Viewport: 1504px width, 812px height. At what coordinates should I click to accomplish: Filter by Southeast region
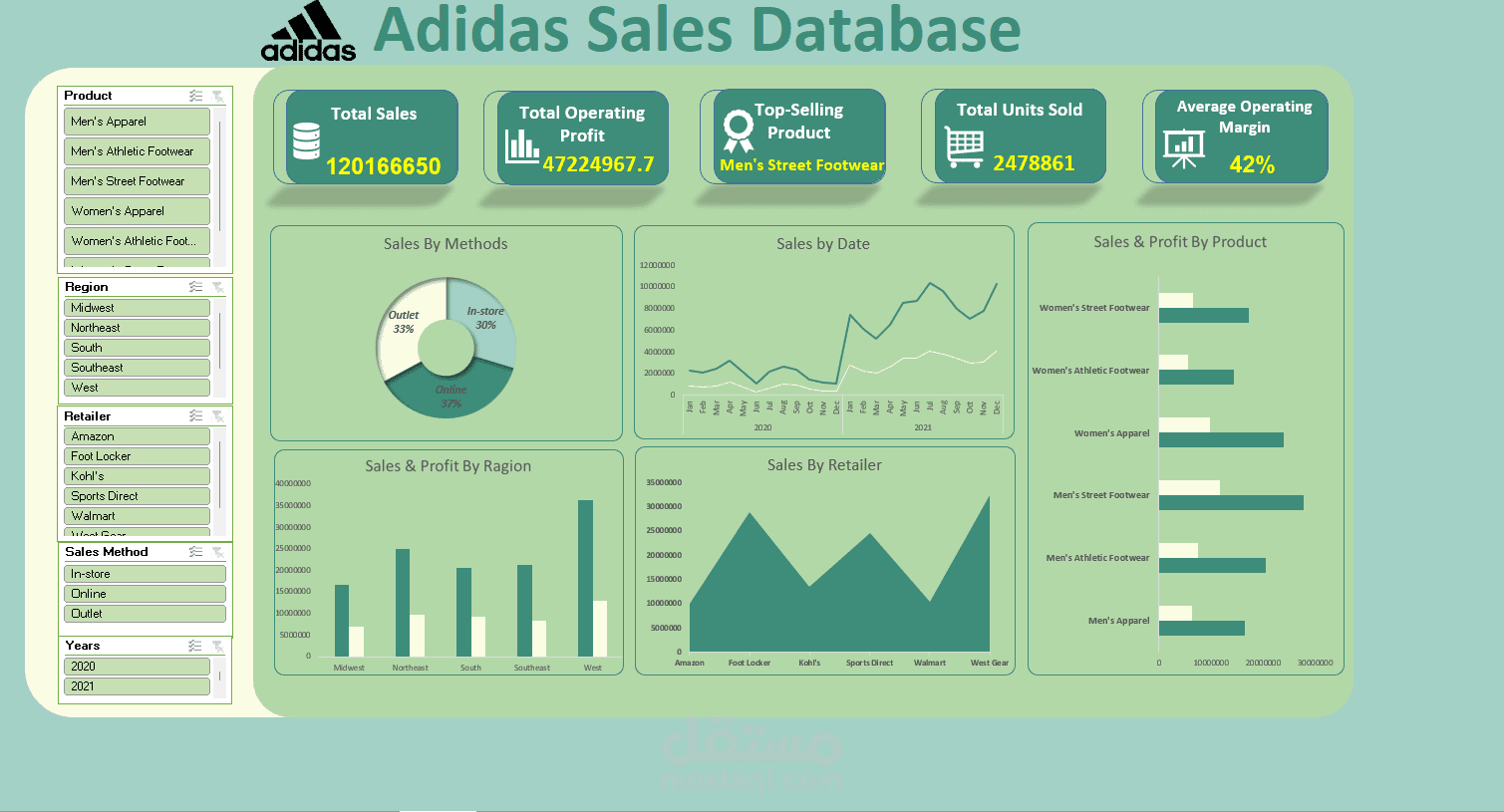[137, 368]
